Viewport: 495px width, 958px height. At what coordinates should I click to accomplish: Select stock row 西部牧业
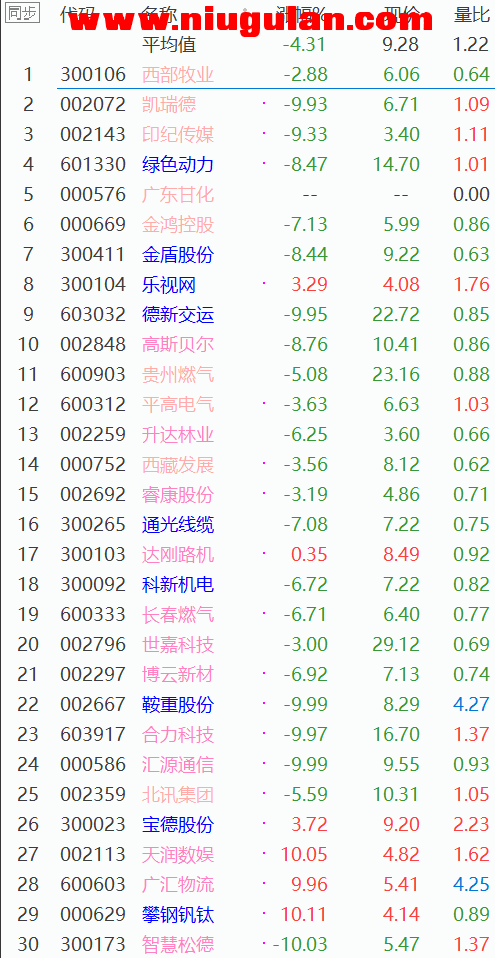coord(248,74)
